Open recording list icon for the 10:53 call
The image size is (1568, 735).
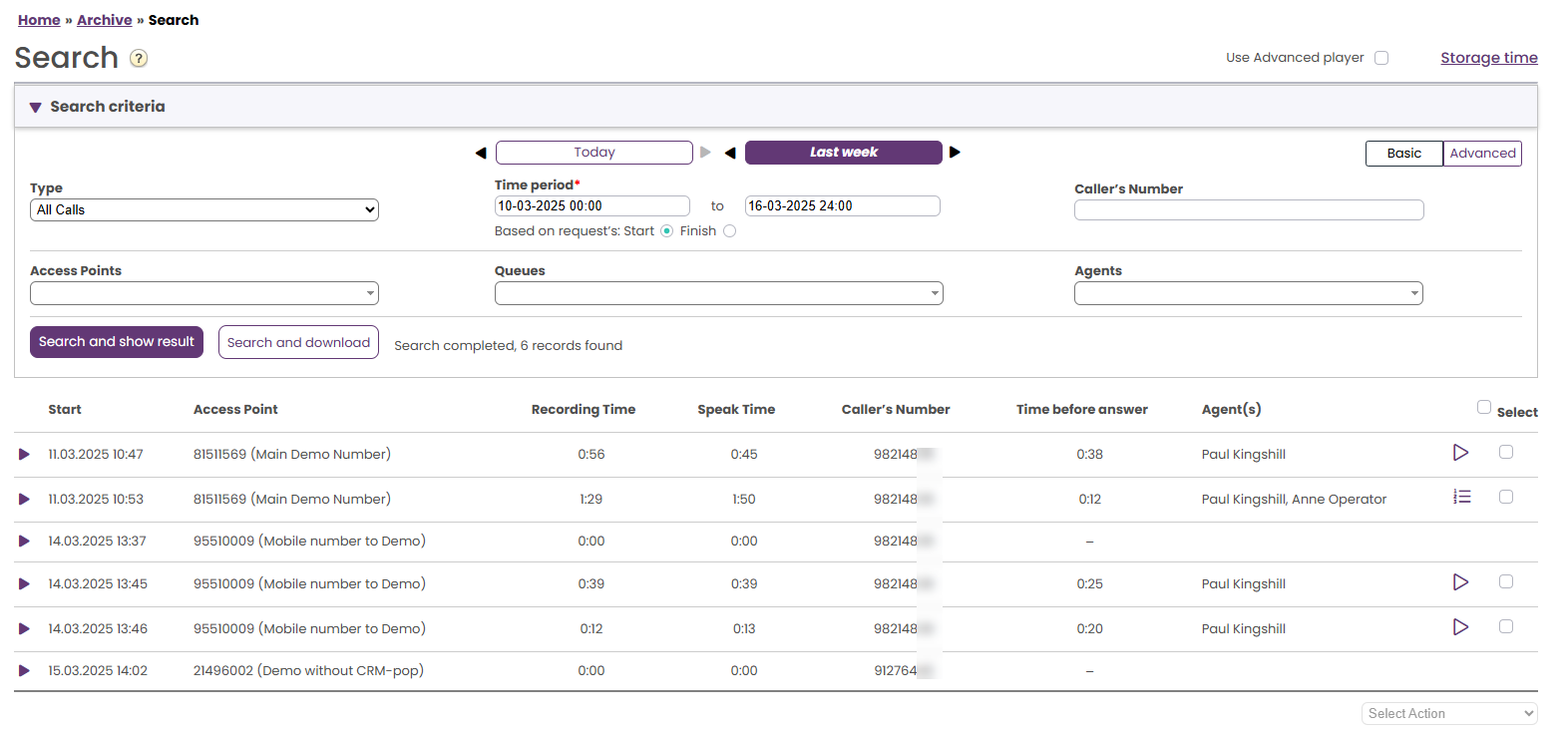pos(1461,497)
